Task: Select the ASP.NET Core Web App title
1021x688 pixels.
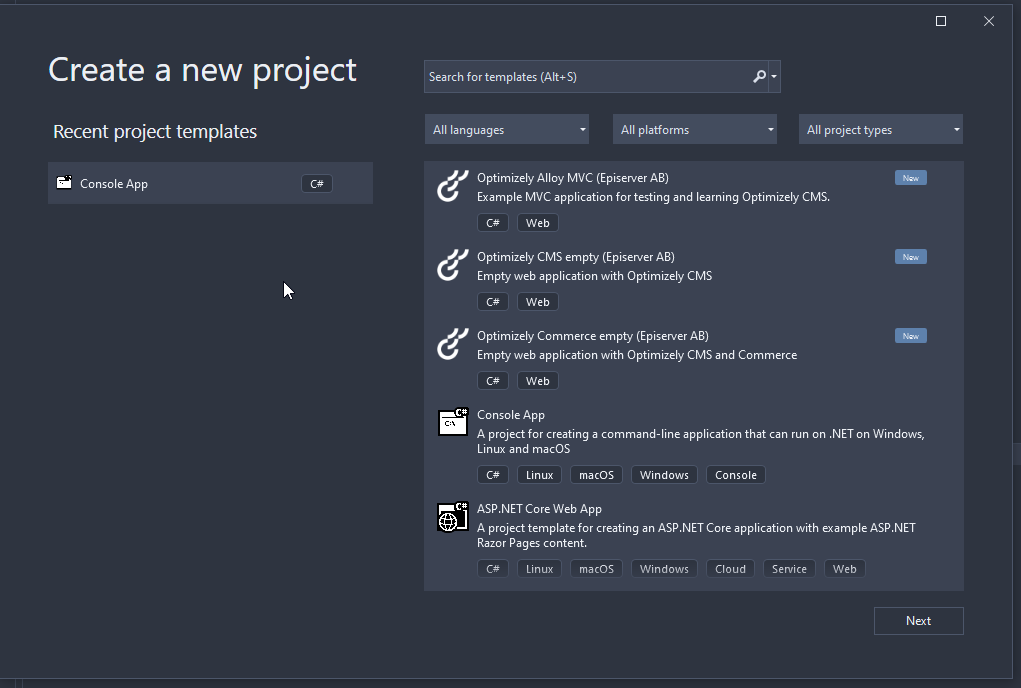Action: click(x=539, y=509)
